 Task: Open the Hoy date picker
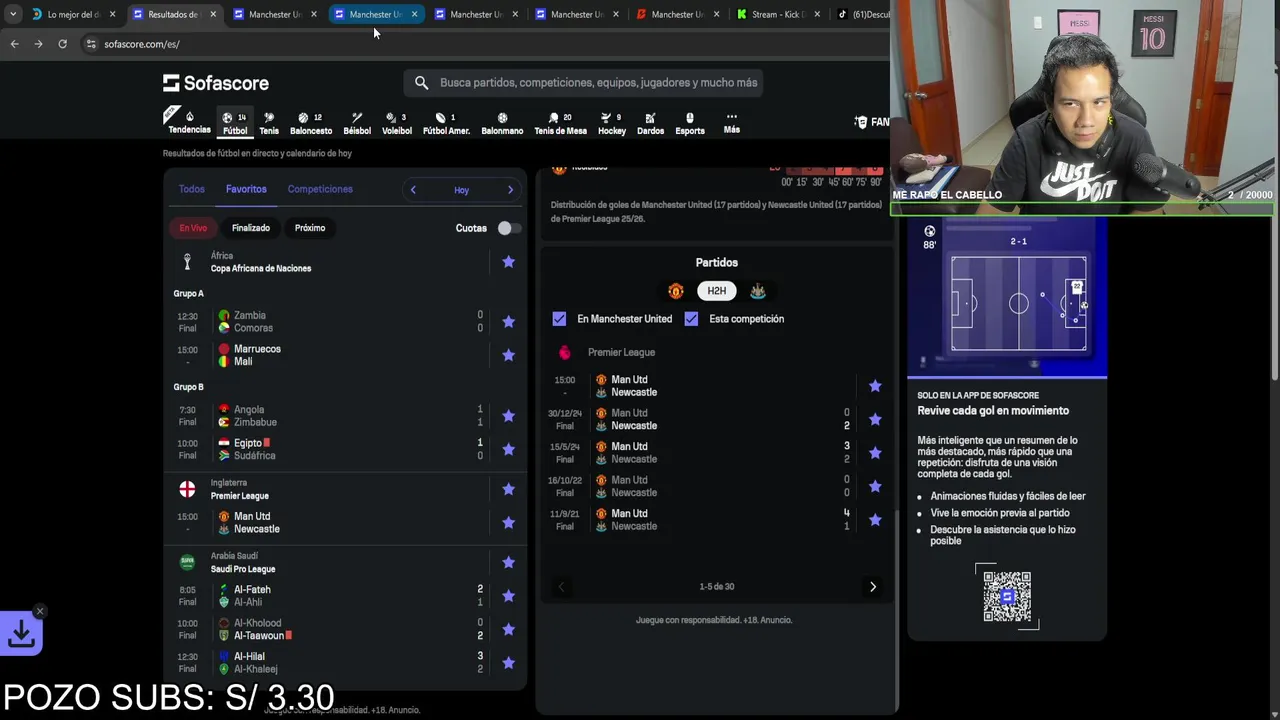click(461, 190)
